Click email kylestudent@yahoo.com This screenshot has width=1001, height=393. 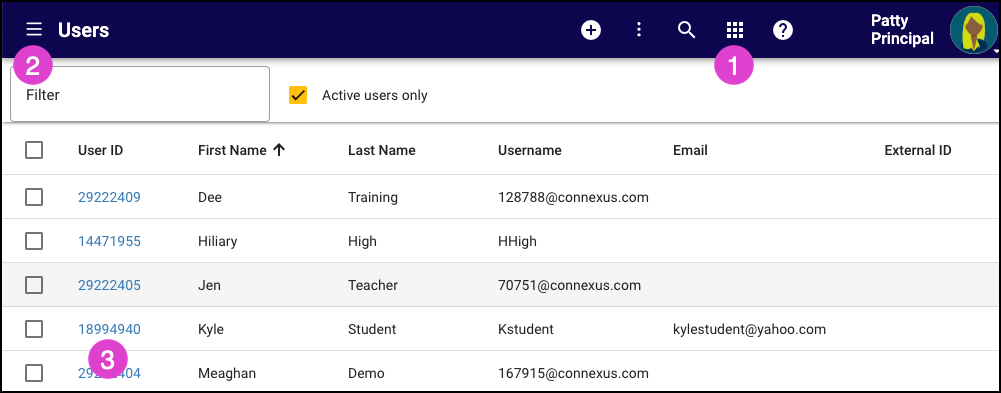pyautogui.click(x=749, y=329)
